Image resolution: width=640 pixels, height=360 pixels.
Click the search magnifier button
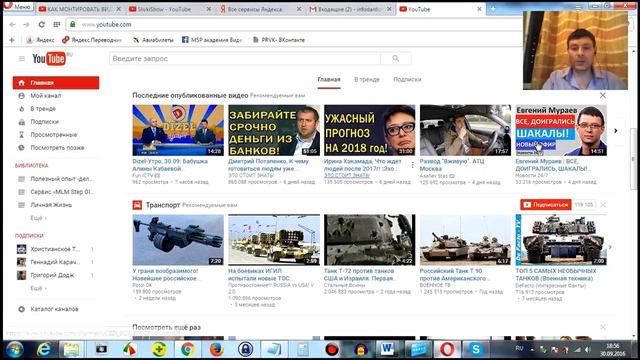coord(396,58)
